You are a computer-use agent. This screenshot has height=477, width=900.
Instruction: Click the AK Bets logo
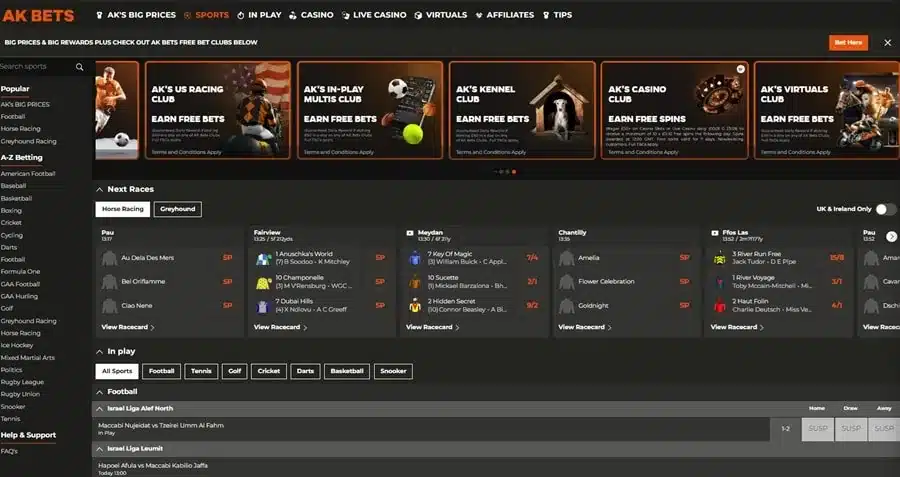pyautogui.click(x=38, y=15)
